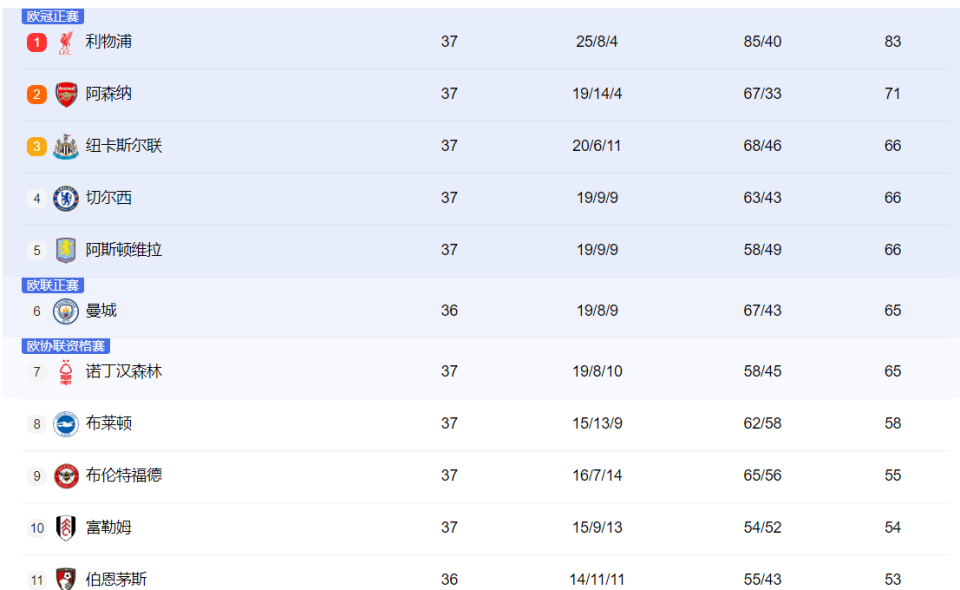Select the 诺丁汉森林 team name
This screenshot has height=590, width=960.
pyautogui.click(x=124, y=371)
